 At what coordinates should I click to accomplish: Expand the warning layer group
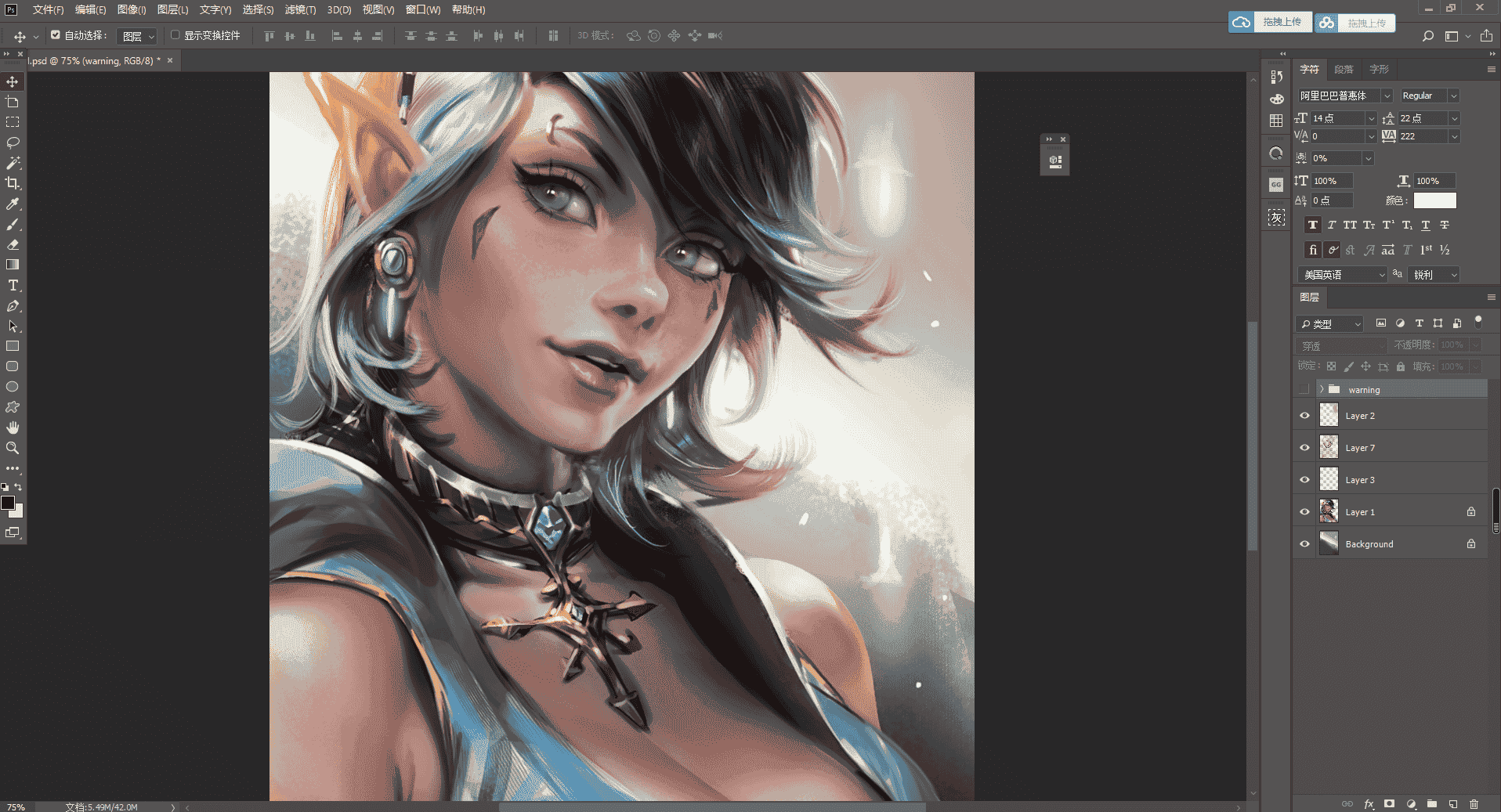pyautogui.click(x=1322, y=389)
